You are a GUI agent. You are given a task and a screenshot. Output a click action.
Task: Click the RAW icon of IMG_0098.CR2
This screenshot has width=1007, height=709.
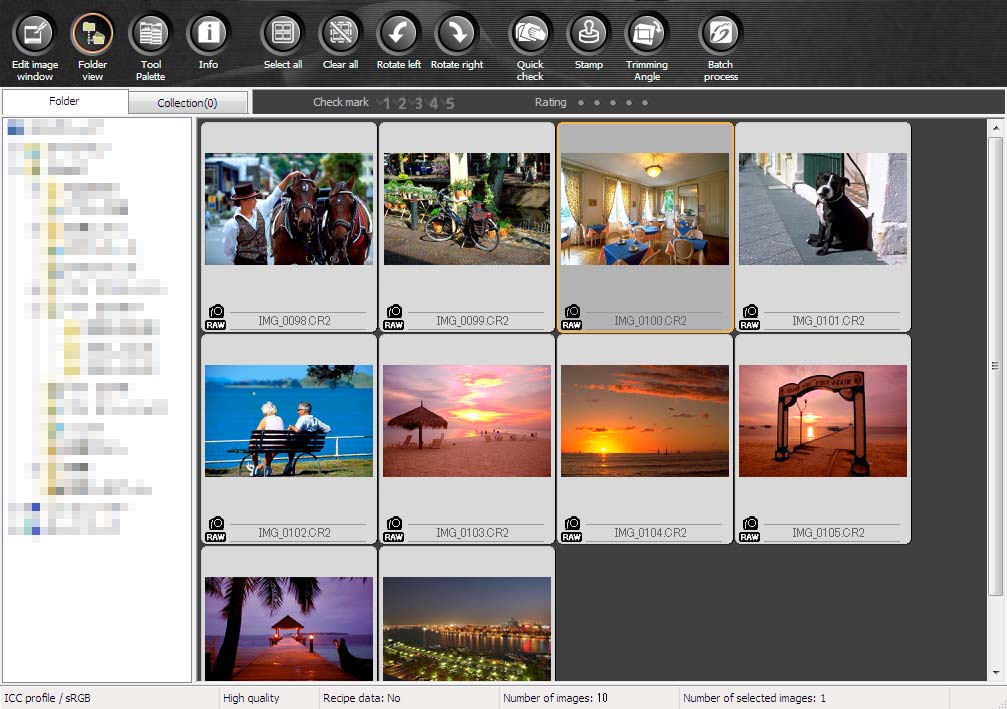pyautogui.click(x=216, y=317)
